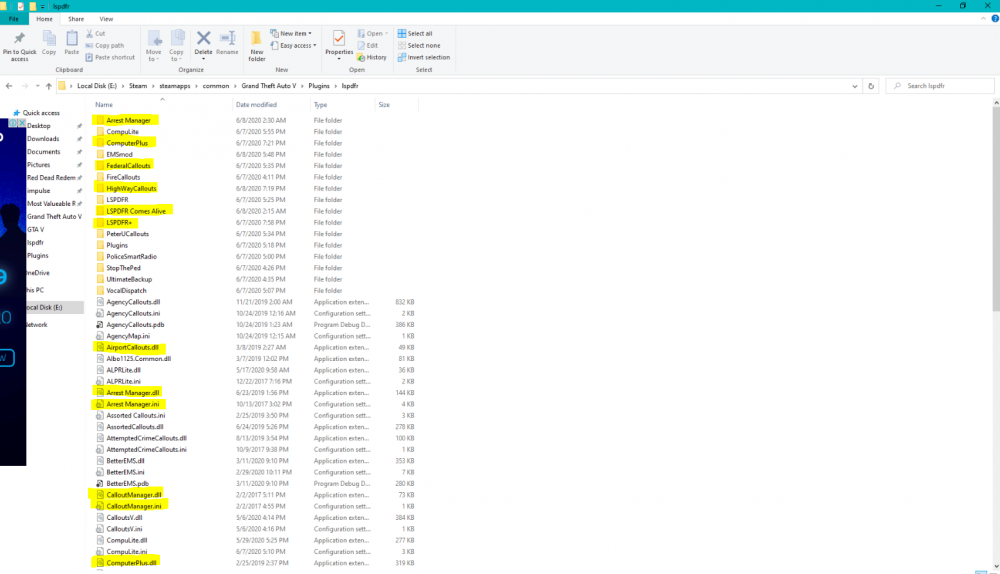Select CalloutManager.dll file
This screenshot has width=1000, height=574.
click(133, 495)
